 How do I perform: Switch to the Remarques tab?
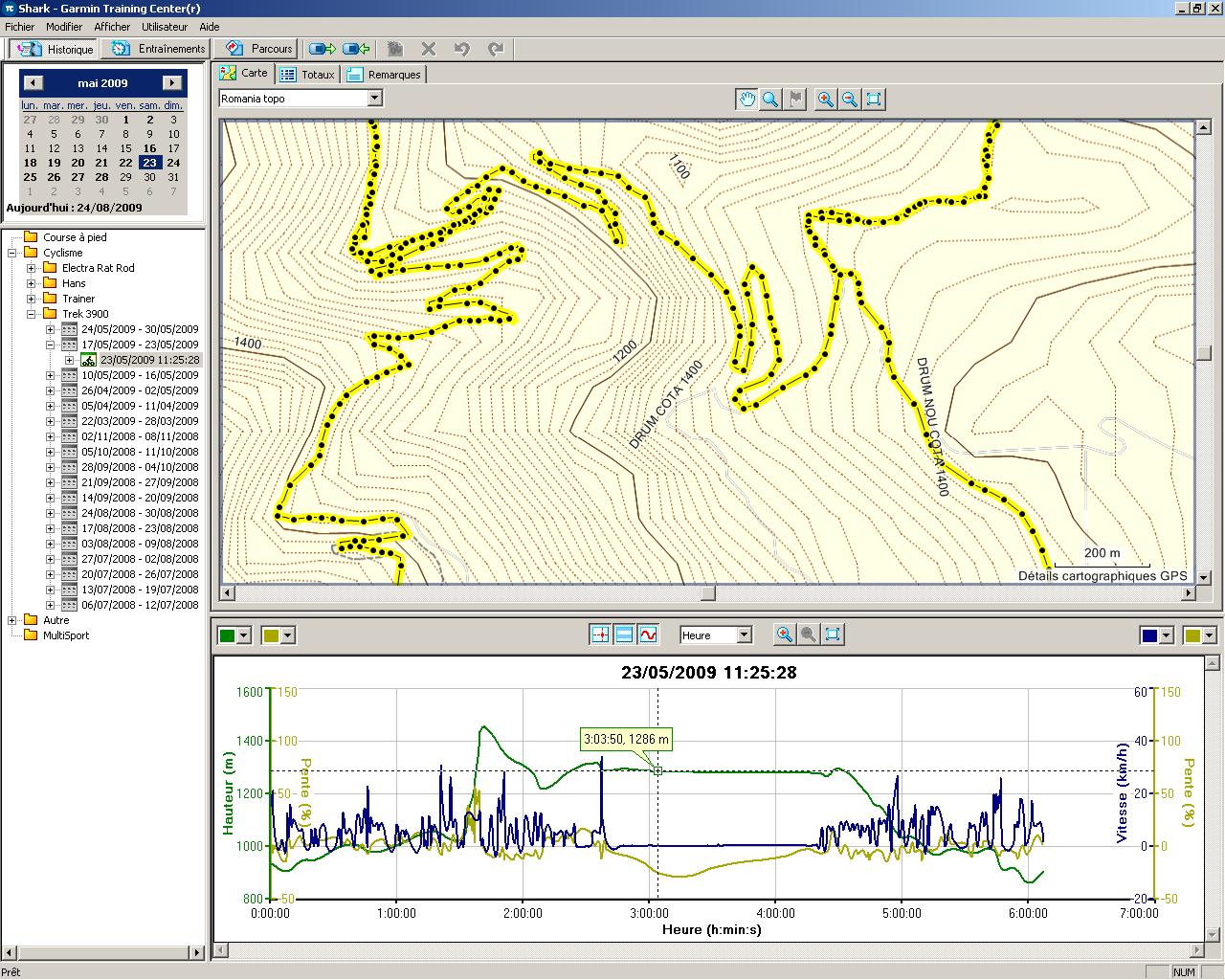click(384, 74)
